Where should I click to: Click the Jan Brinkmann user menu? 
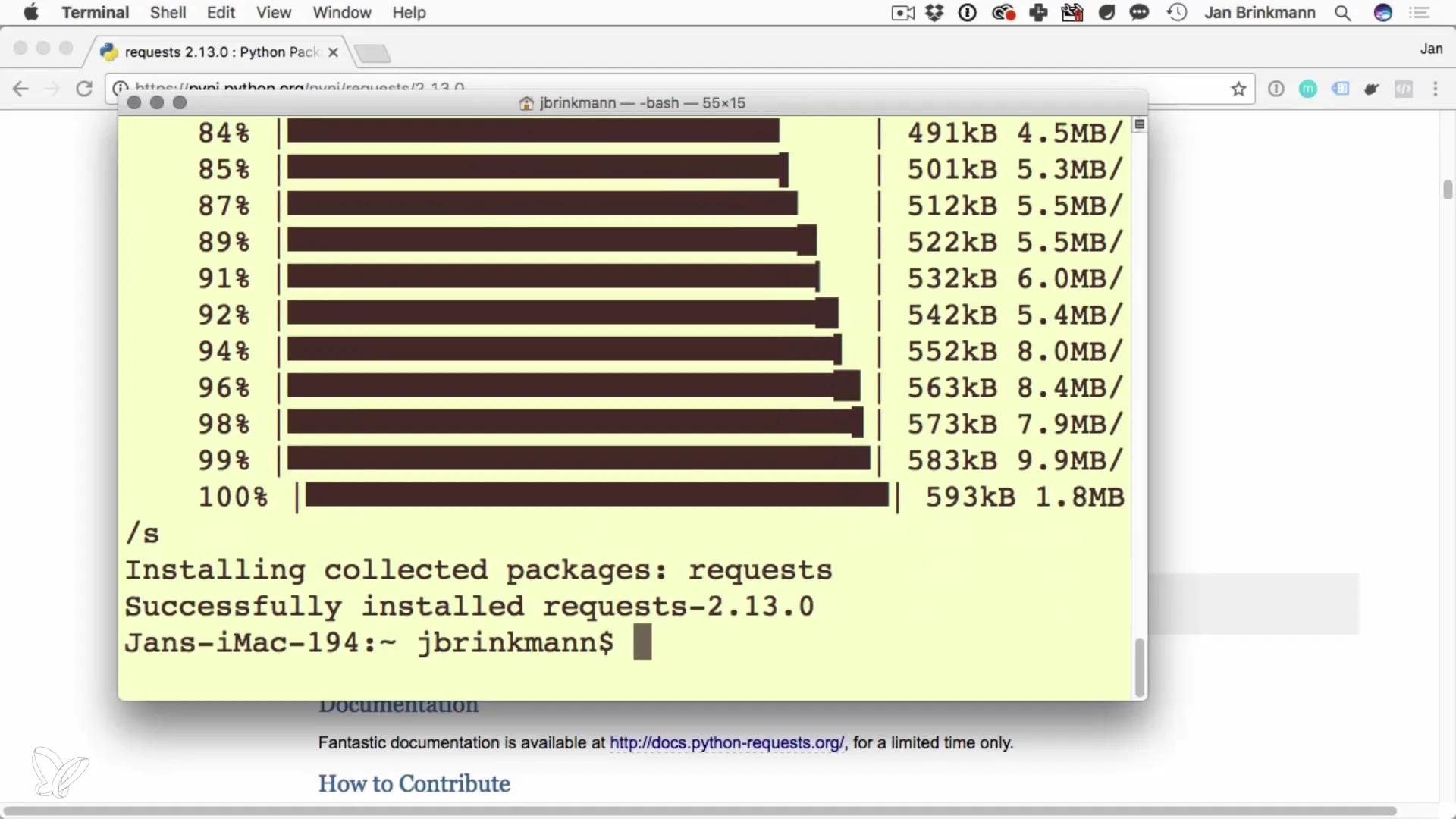click(x=1260, y=13)
